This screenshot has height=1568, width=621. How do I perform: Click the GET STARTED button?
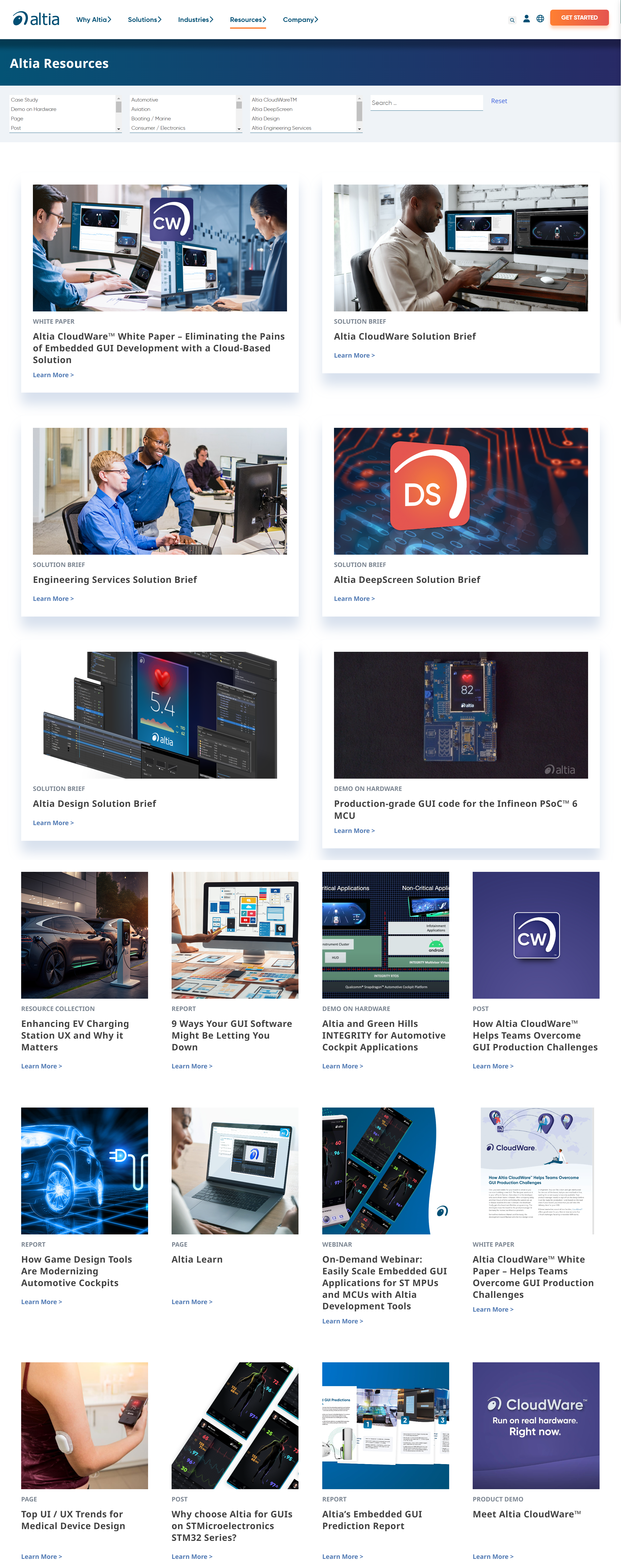pos(579,18)
